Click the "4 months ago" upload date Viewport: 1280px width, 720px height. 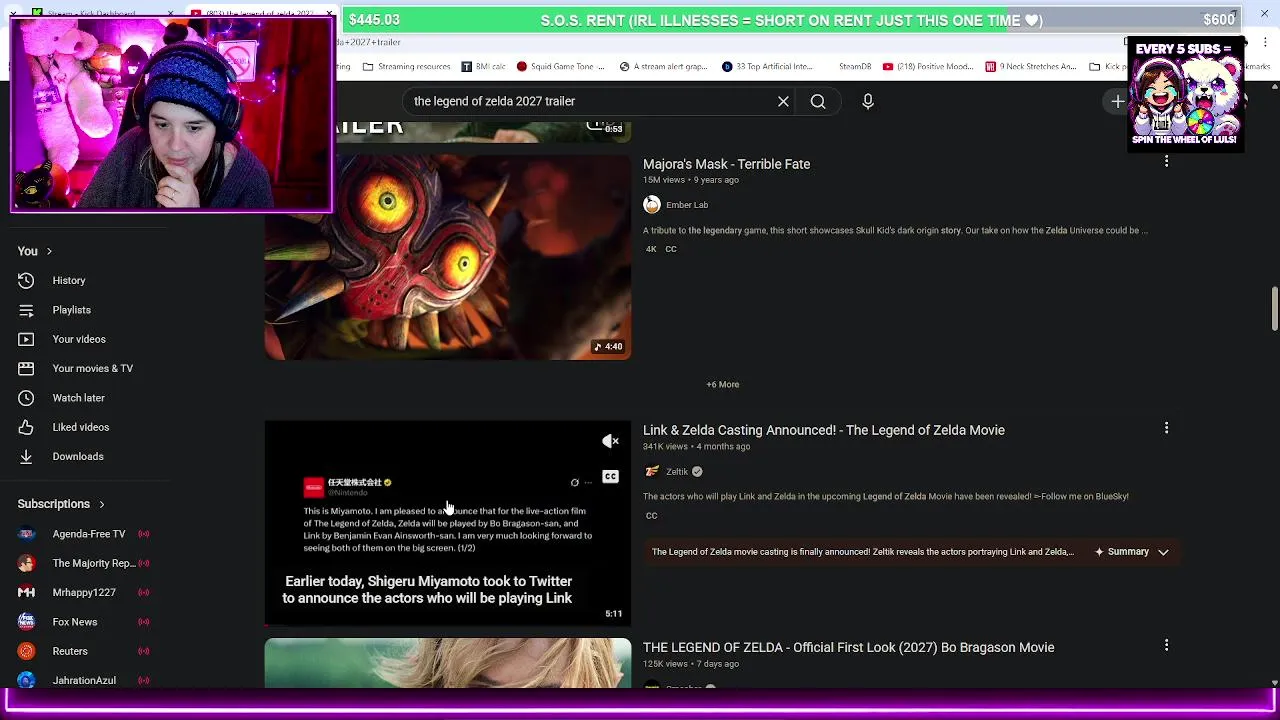pos(723,447)
